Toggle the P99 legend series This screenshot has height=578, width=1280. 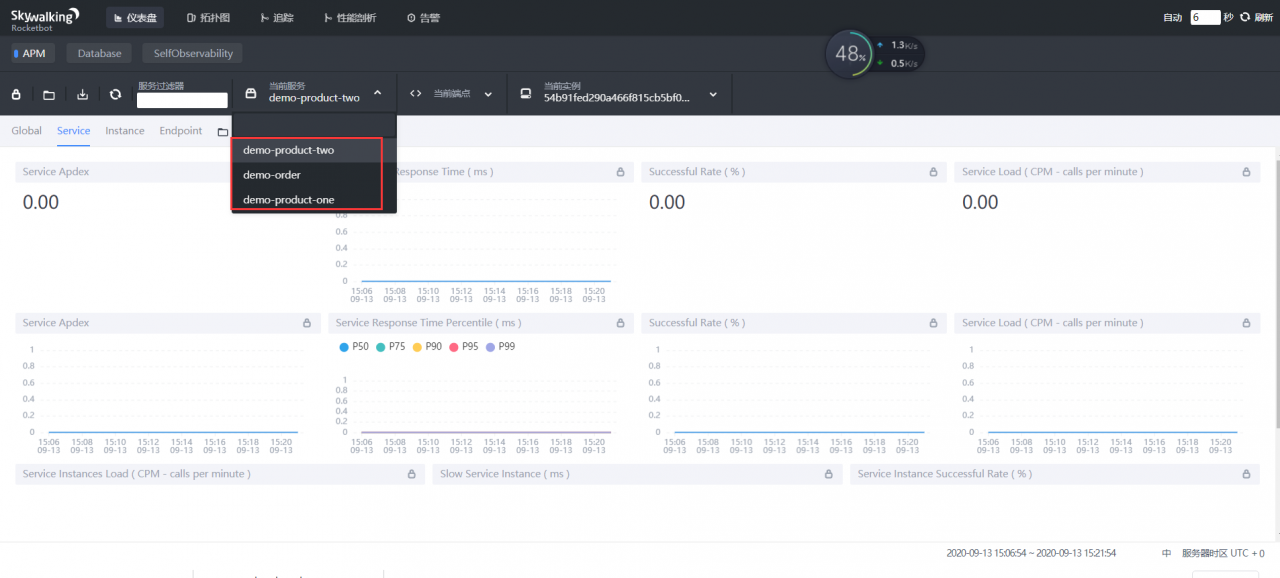[x=500, y=346]
